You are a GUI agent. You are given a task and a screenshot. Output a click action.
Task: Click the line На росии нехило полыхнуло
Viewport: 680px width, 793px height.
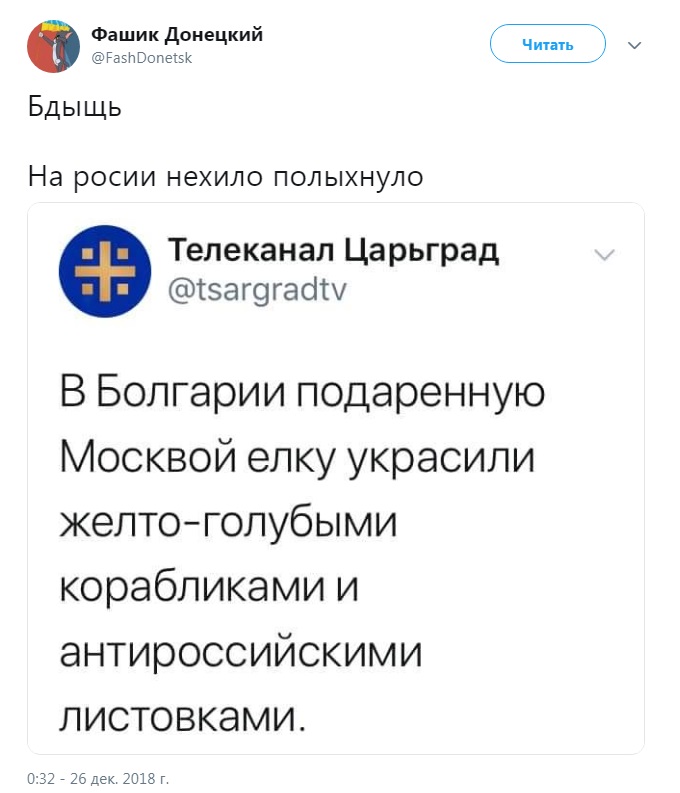click(226, 177)
